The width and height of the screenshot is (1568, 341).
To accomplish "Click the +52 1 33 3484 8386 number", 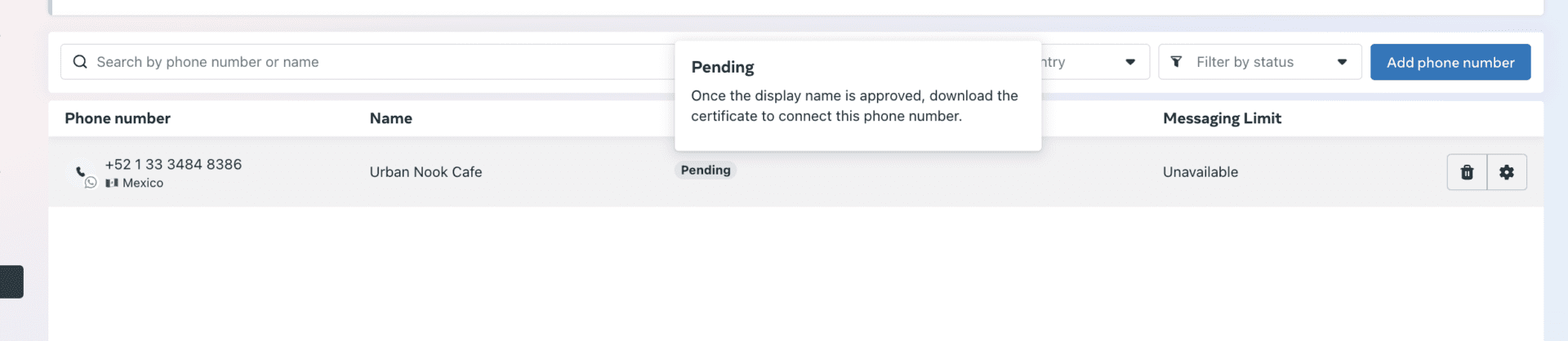I will pyautogui.click(x=173, y=164).
